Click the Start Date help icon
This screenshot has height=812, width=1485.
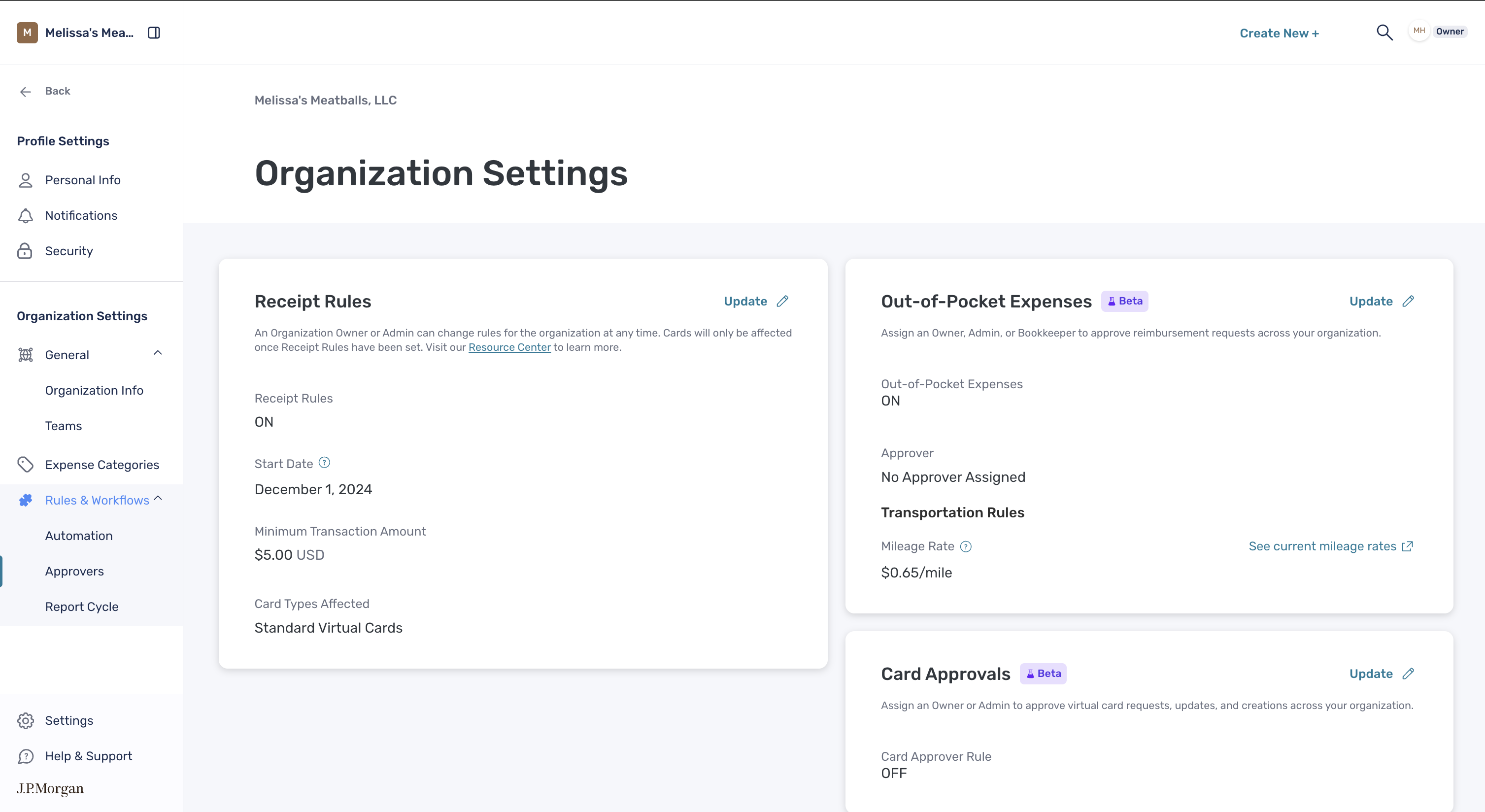coord(325,463)
